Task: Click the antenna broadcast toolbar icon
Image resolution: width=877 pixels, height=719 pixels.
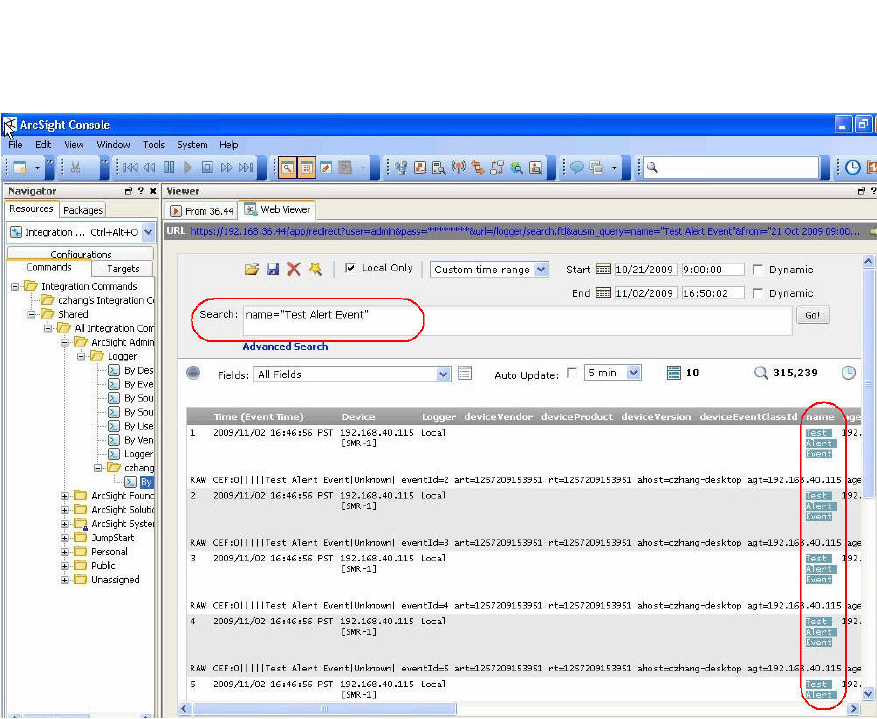Action: pyautogui.click(x=458, y=167)
